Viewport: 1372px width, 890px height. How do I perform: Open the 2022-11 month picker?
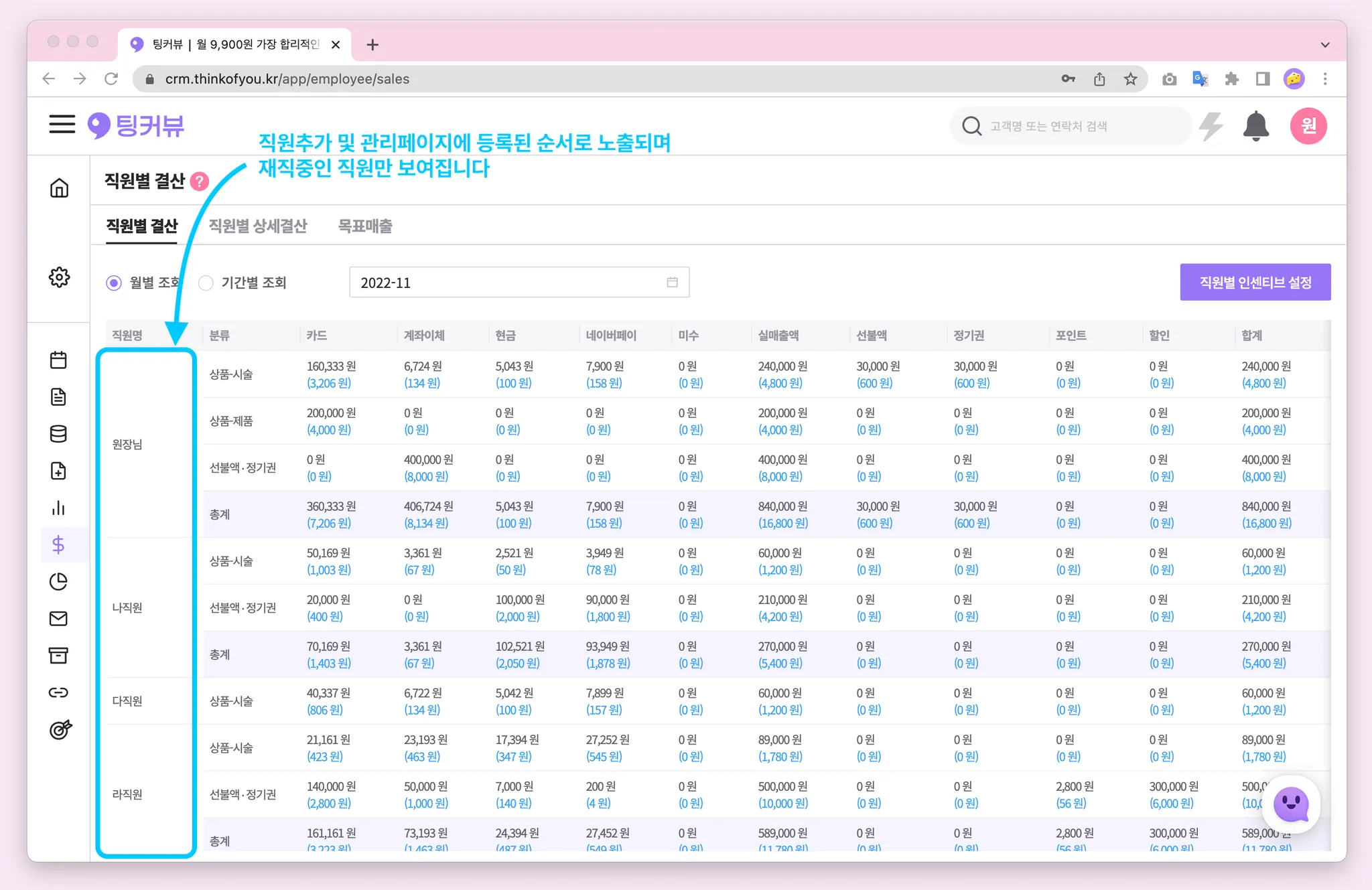pyautogui.click(x=519, y=283)
